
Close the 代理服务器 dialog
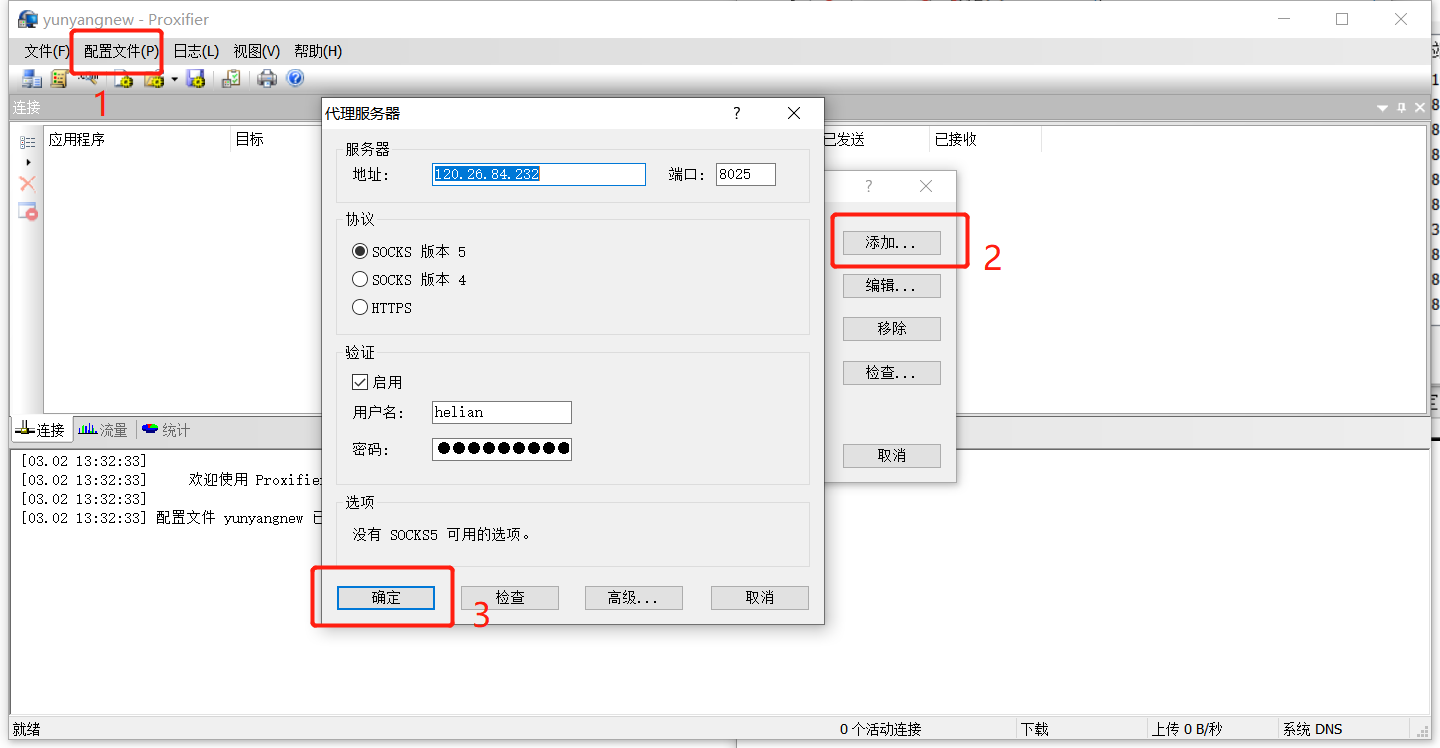(x=794, y=114)
